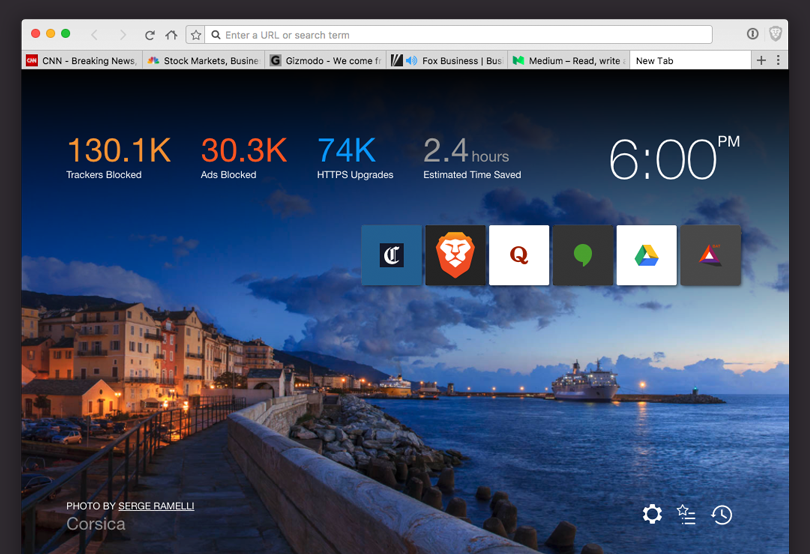The height and width of the screenshot is (554, 810).
Task: Add a new tab with plus button
Action: pos(761,61)
